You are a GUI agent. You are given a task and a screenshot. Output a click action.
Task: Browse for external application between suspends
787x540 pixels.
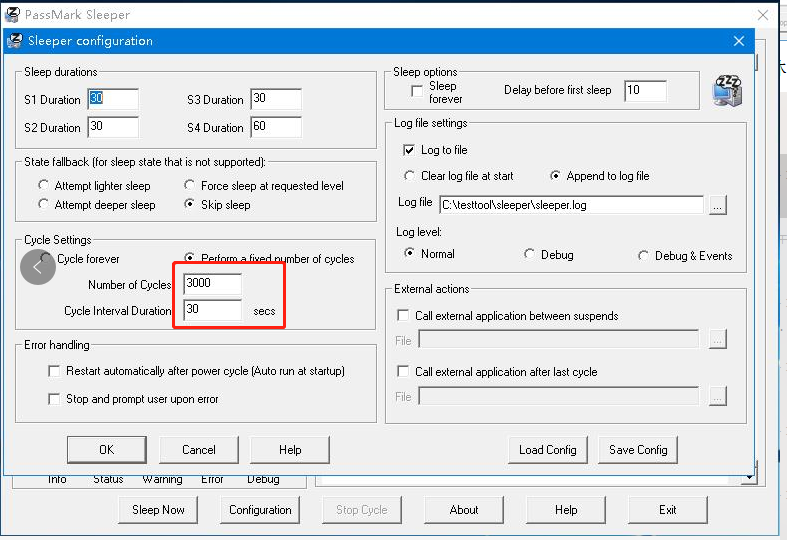pos(717,340)
